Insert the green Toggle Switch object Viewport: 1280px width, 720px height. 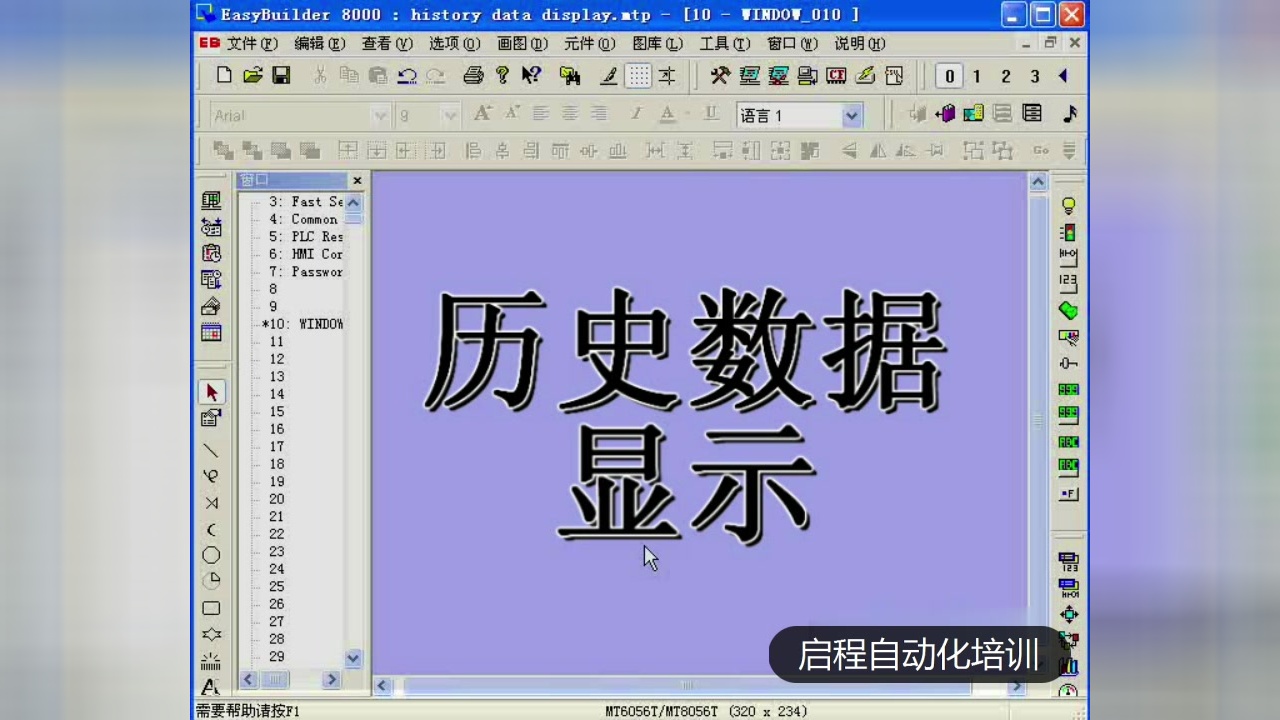(x=1068, y=310)
